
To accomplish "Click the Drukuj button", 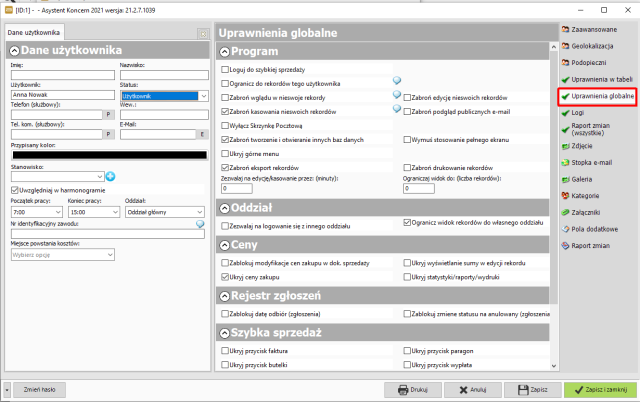I will 413,390.
